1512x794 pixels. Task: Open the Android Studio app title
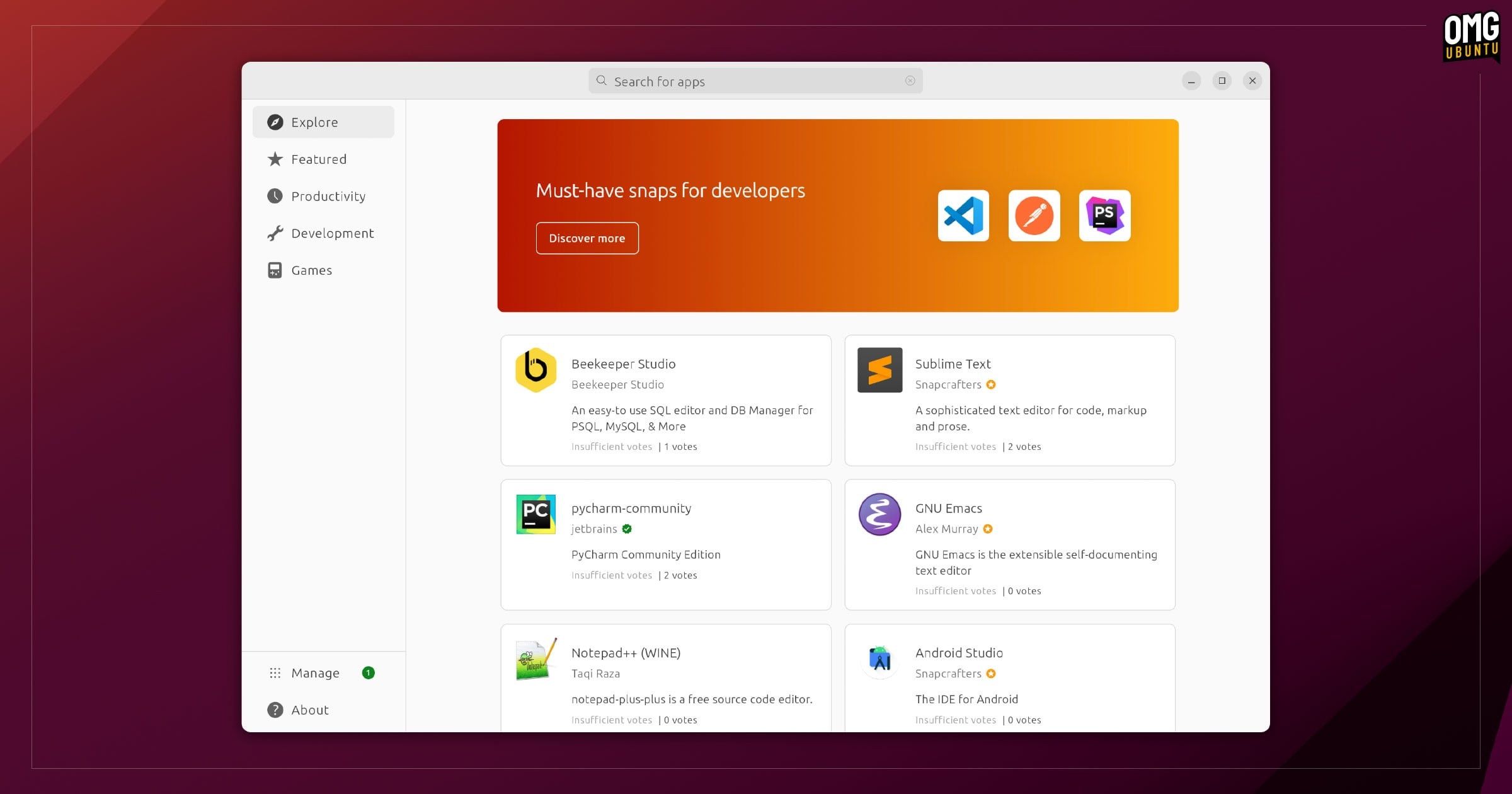pyautogui.click(x=959, y=653)
